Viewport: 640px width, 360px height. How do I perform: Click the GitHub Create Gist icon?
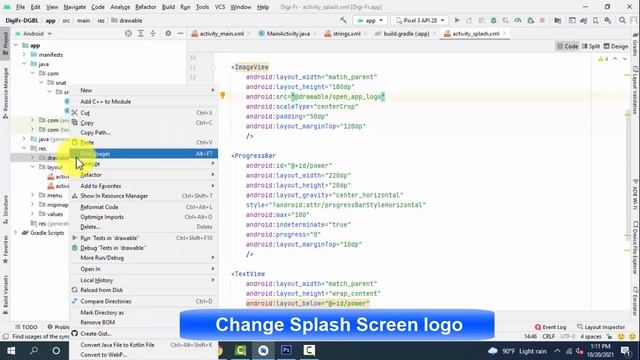(74, 333)
